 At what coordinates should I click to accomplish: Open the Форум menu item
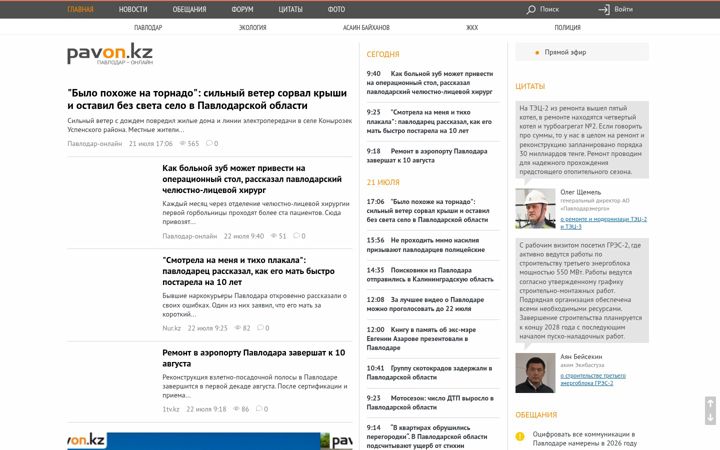[242, 9]
